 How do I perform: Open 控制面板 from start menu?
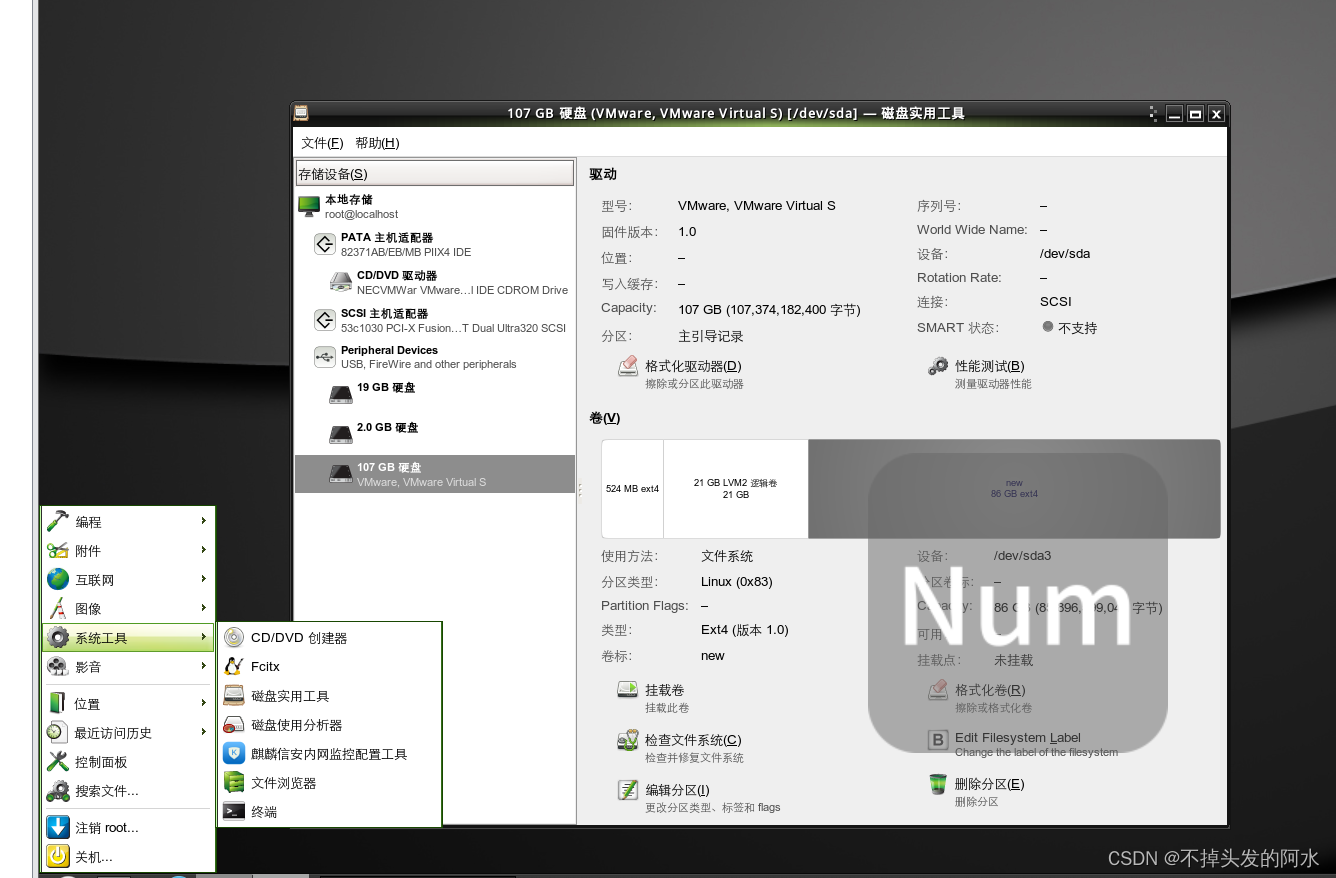click(x=127, y=762)
